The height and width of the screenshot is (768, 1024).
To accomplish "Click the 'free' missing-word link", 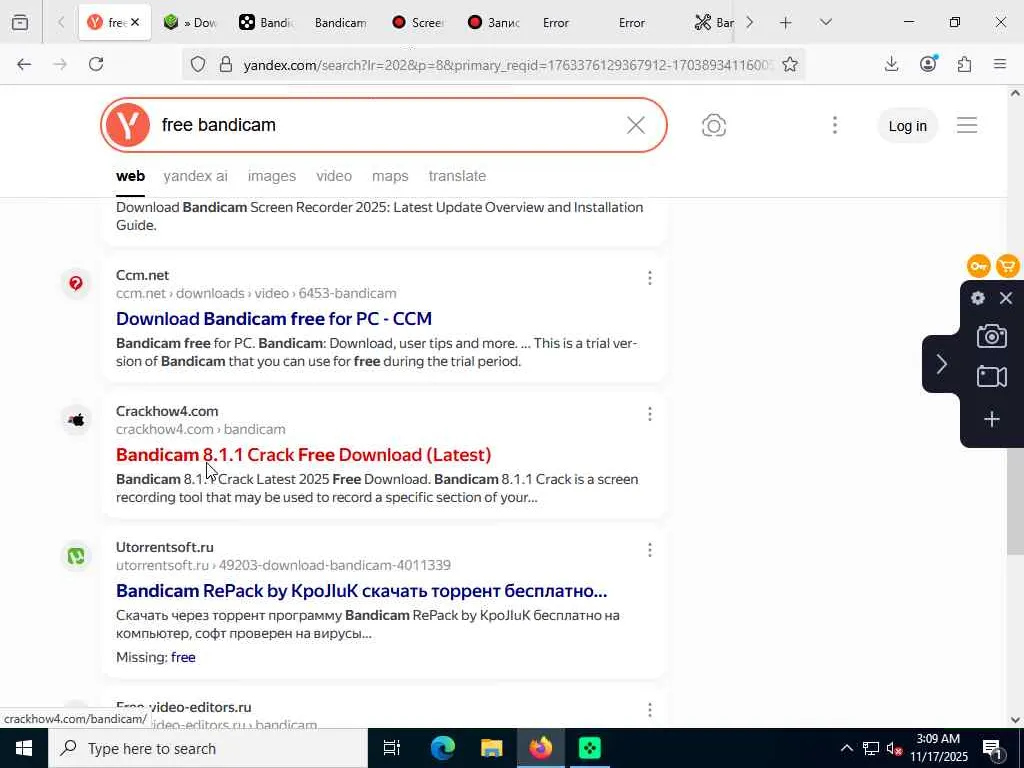I will coord(183,658).
